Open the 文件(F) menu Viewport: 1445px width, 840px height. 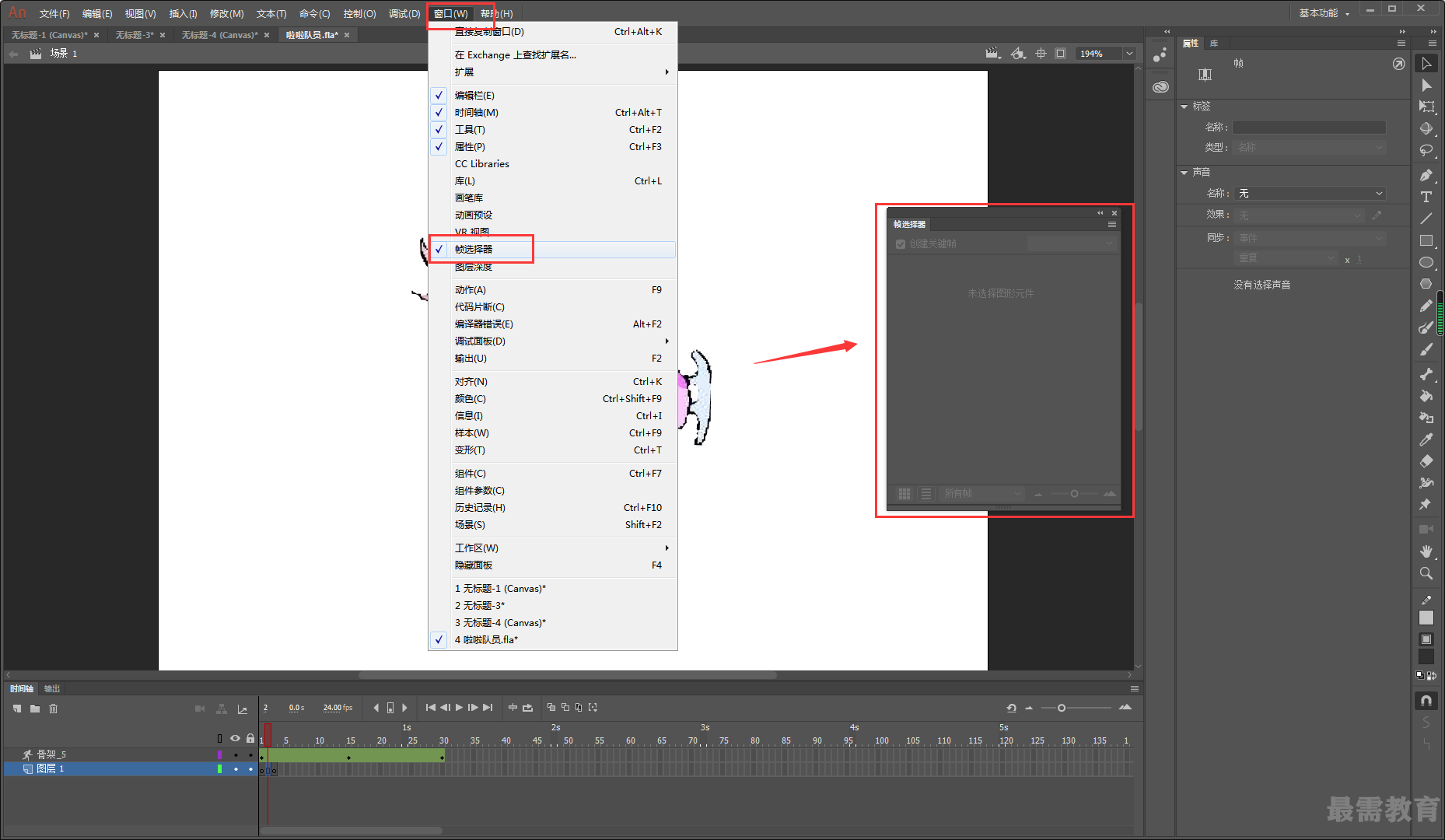coord(54,14)
